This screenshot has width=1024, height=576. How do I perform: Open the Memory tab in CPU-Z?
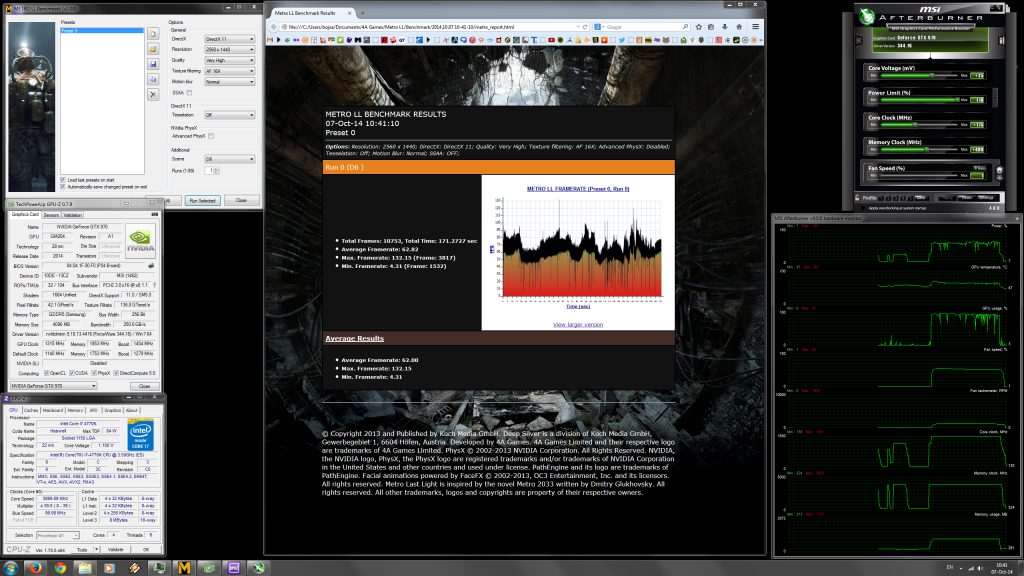tap(75, 410)
